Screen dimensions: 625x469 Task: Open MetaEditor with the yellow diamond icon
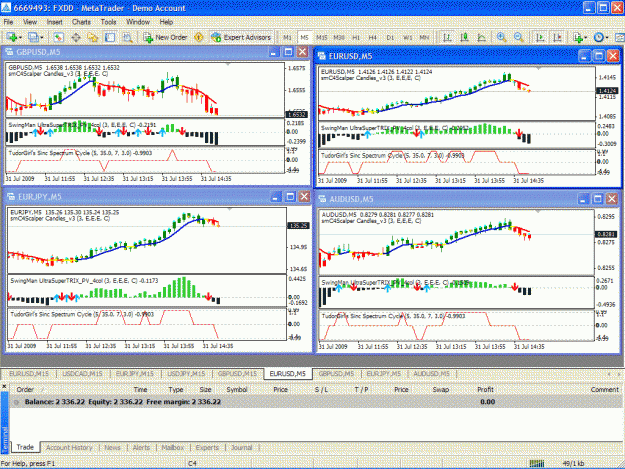pyautogui.click(x=199, y=37)
